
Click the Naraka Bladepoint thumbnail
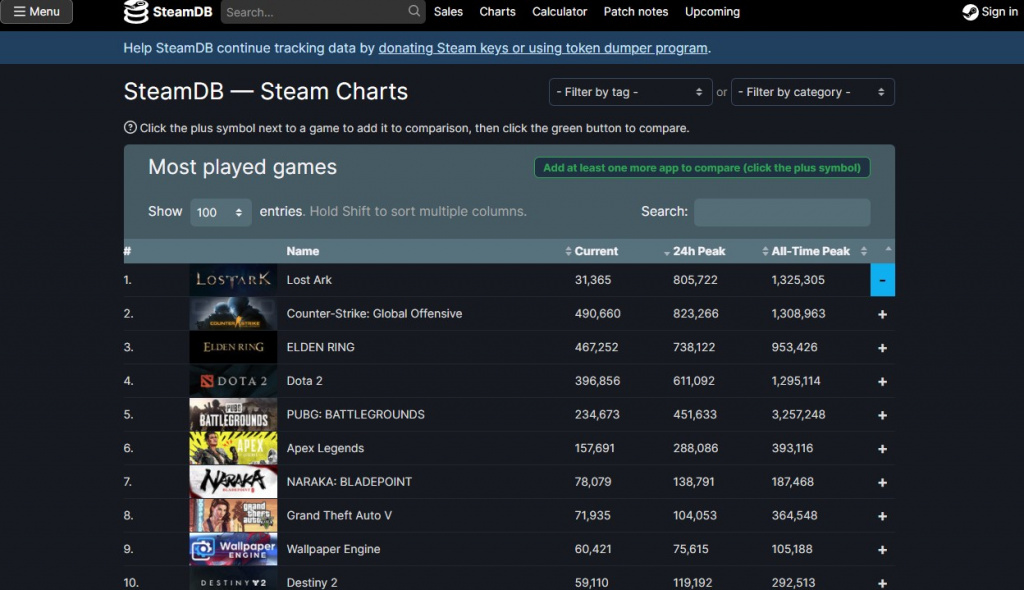click(x=233, y=482)
